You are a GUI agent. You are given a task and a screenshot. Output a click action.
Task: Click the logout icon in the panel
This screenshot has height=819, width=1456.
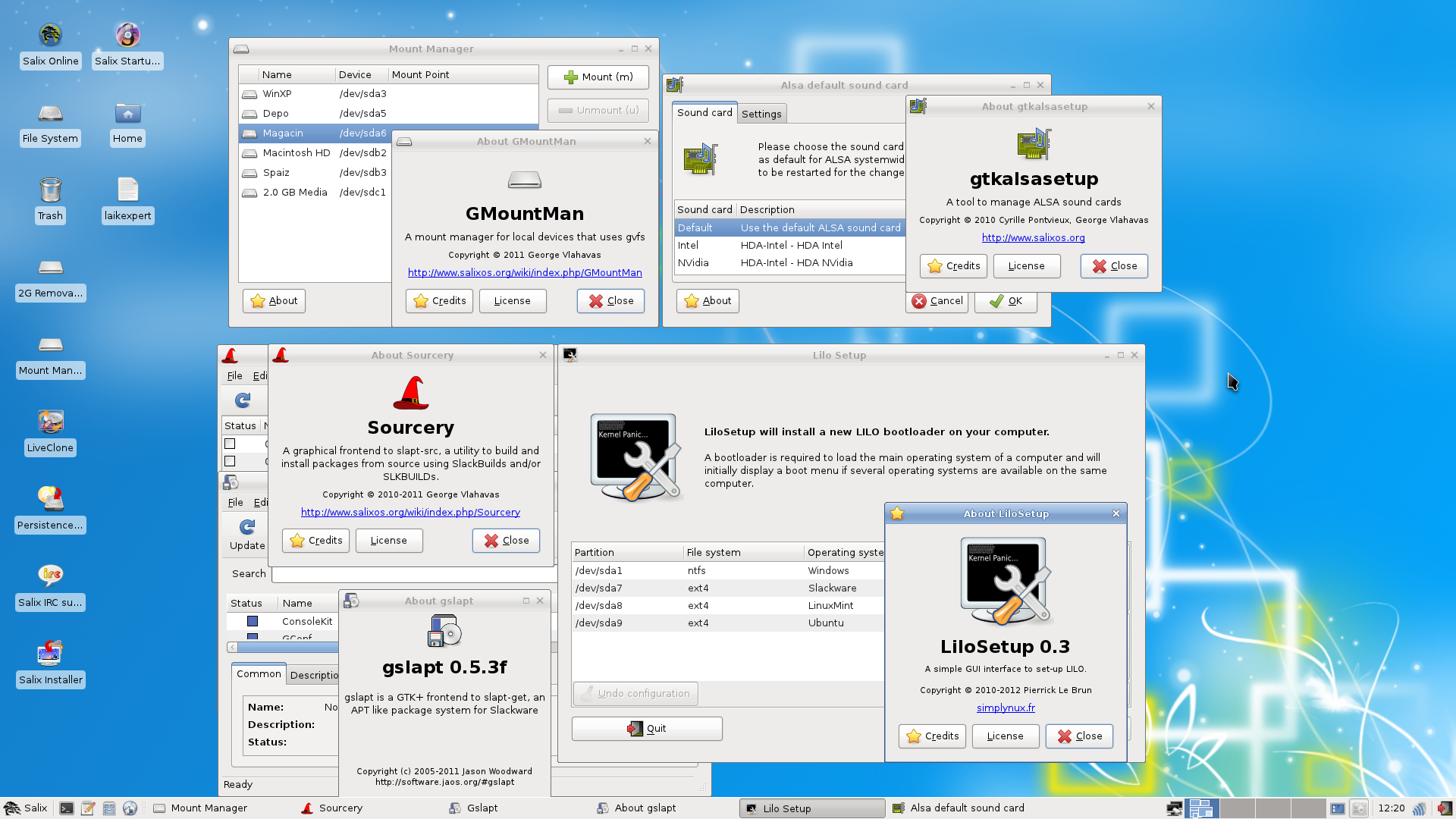coord(1445,808)
